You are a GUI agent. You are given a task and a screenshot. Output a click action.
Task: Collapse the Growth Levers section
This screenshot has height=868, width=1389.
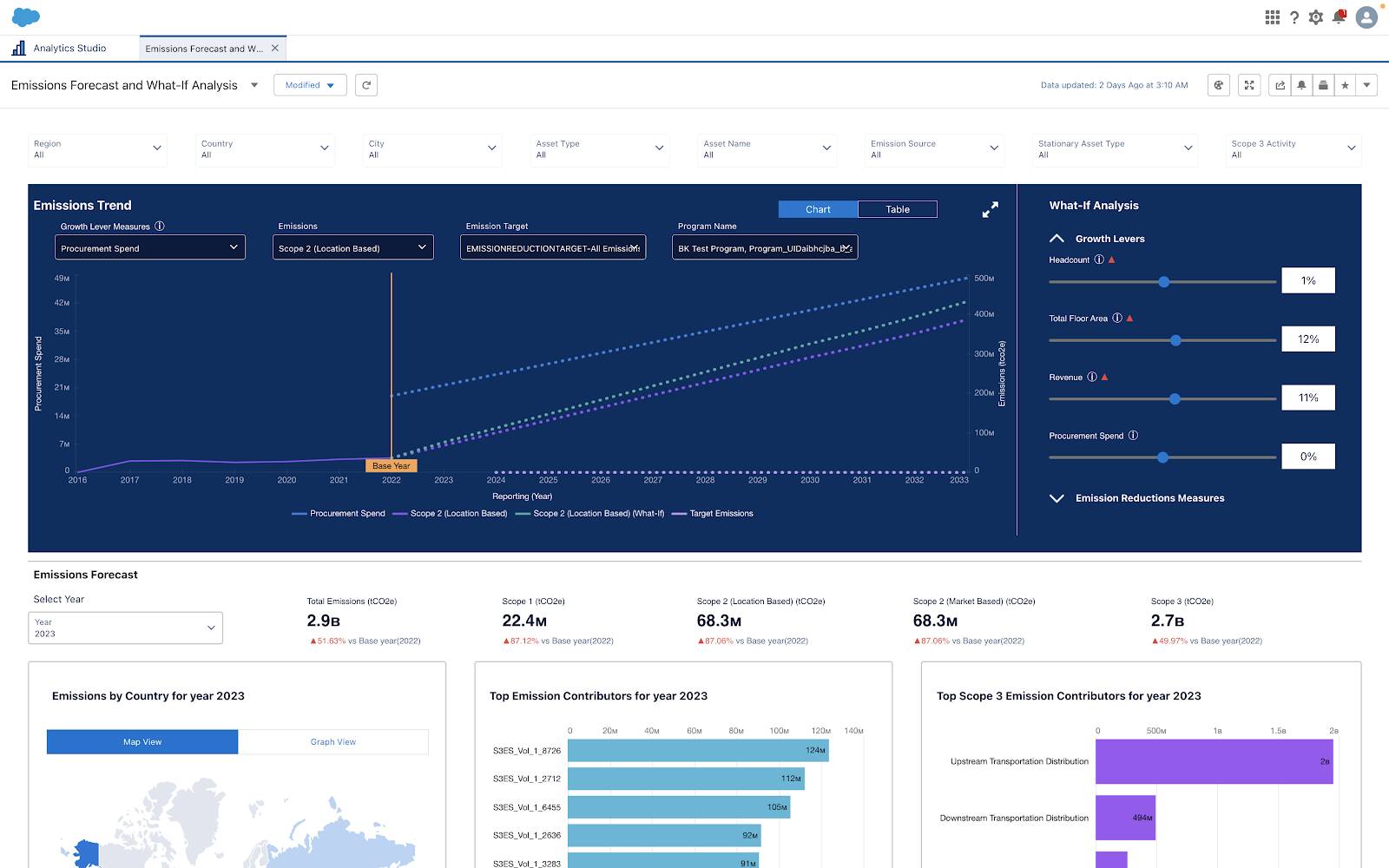coord(1057,238)
